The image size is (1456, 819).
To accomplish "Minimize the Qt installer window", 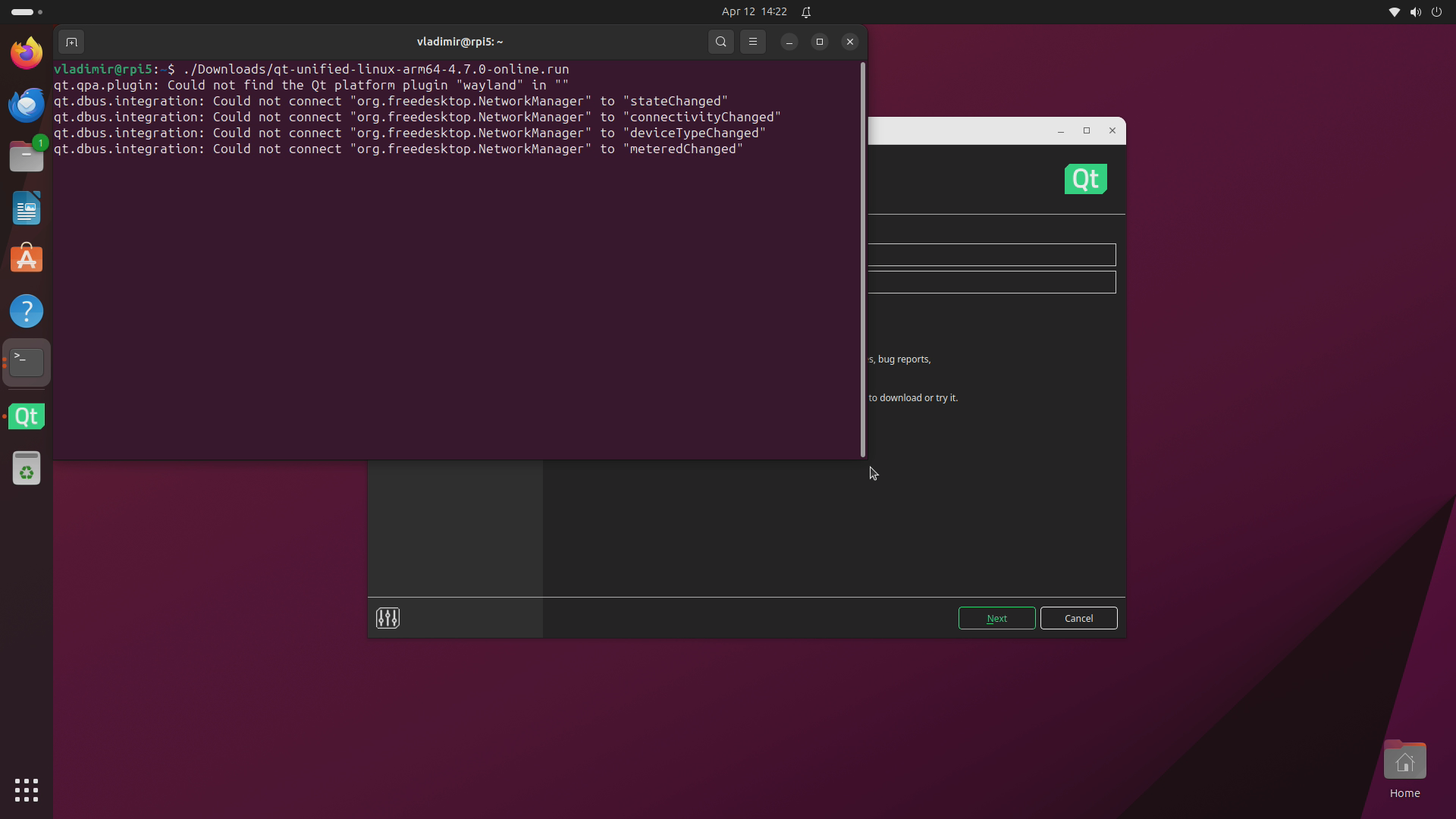I will (x=1061, y=131).
